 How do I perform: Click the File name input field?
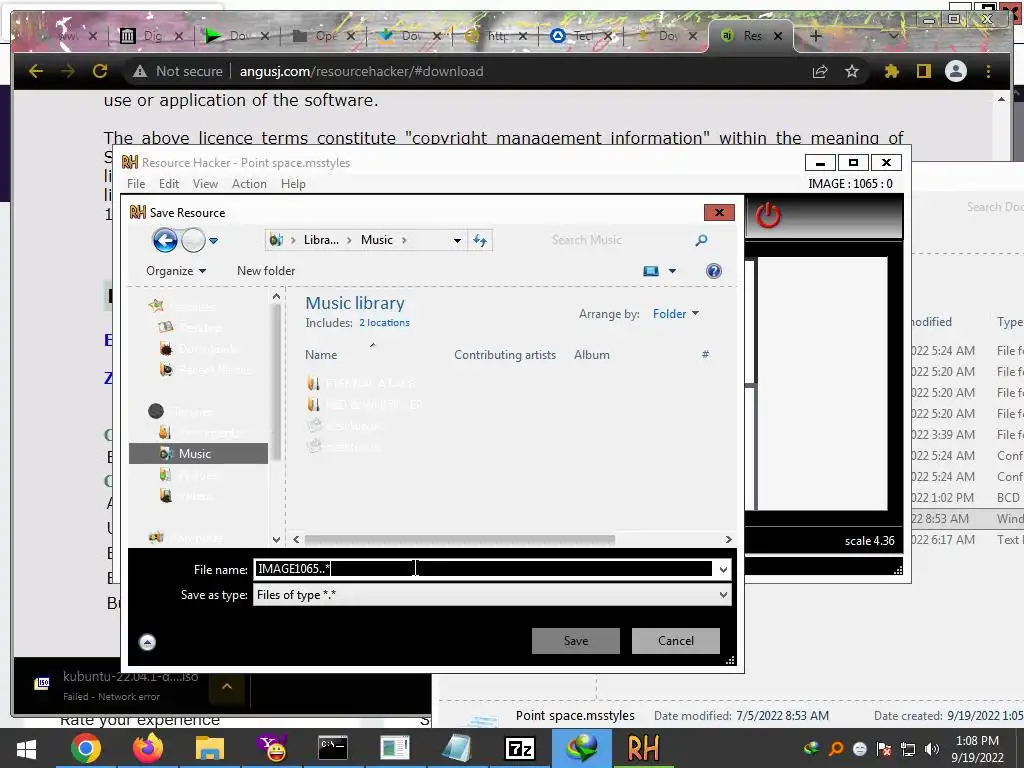483,569
